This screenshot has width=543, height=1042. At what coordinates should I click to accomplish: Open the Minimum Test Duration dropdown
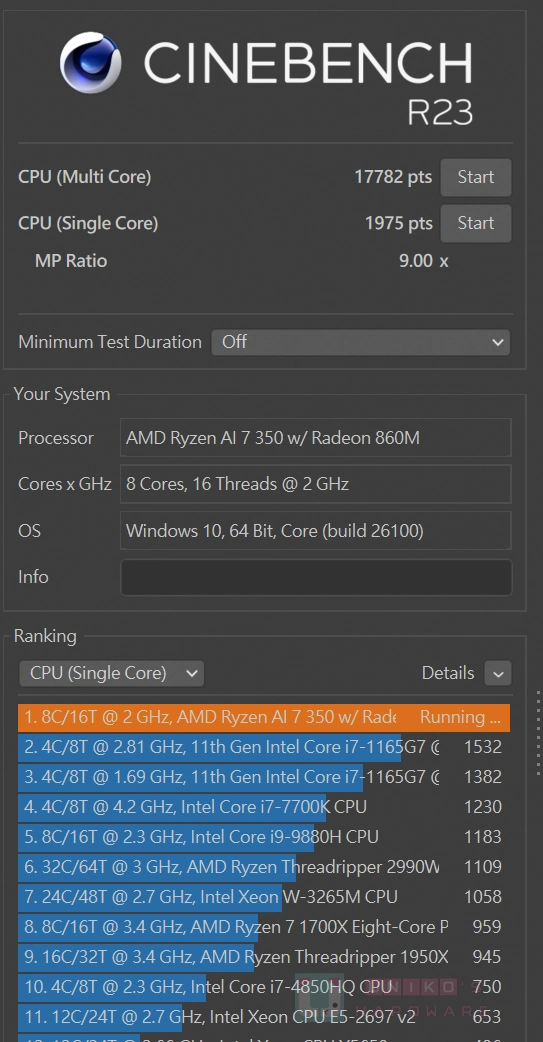(361, 342)
